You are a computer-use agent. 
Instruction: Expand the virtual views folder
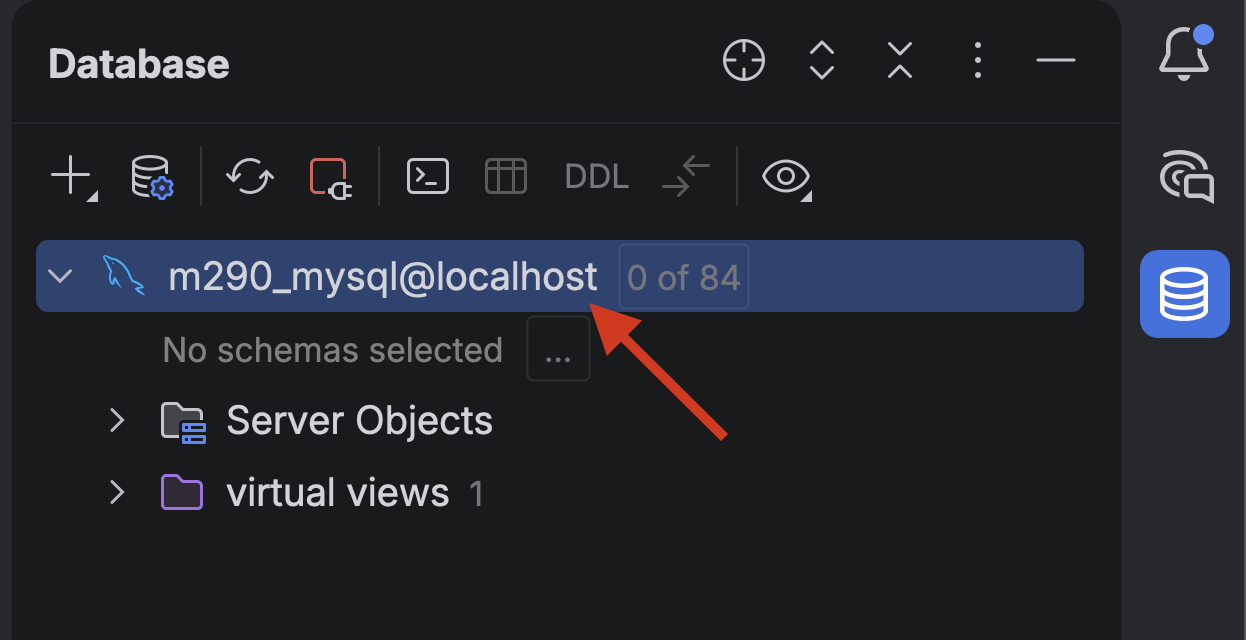pyautogui.click(x=117, y=493)
